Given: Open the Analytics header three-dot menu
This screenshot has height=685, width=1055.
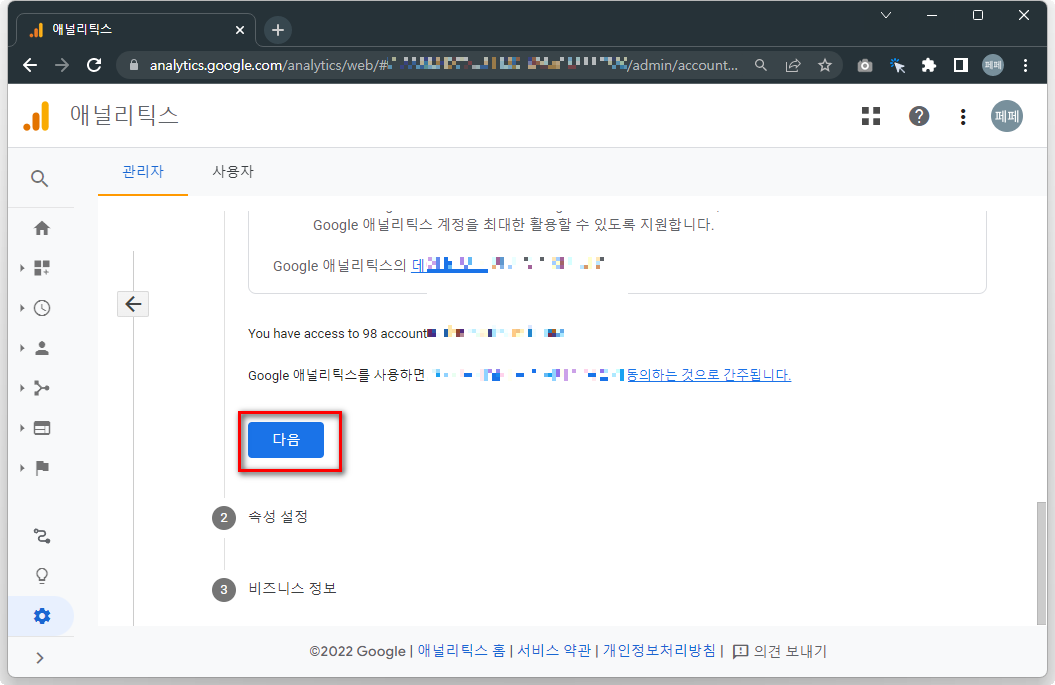Looking at the screenshot, I should pos(963,116).
